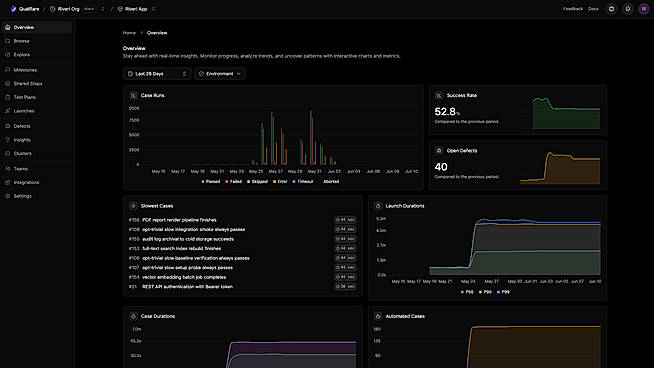Click the Success Rate sparkline chart
Image resolution: width=654 pixels, height=368 pixels.
(x=566, y=113)
